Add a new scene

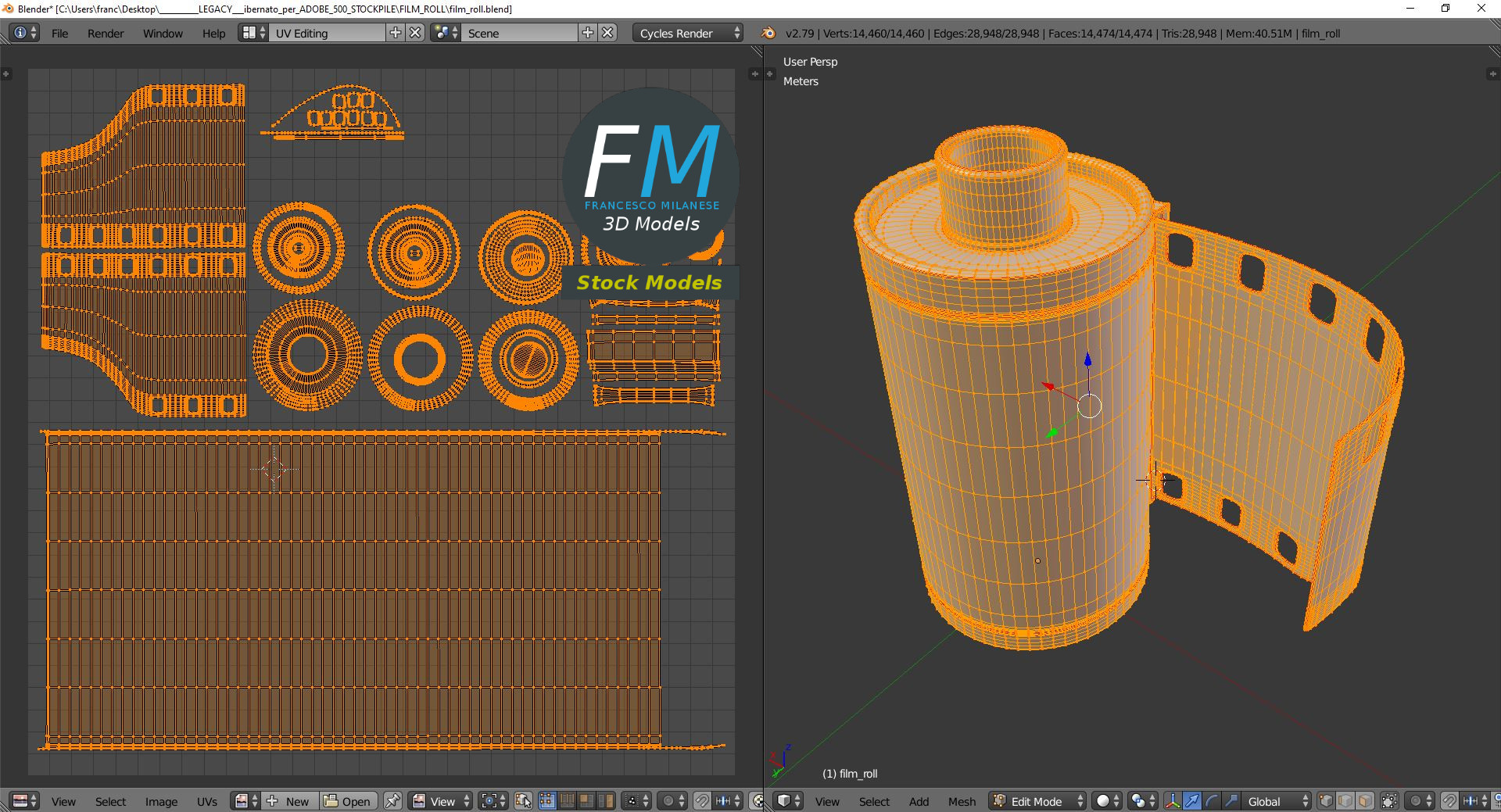[588, 33]
